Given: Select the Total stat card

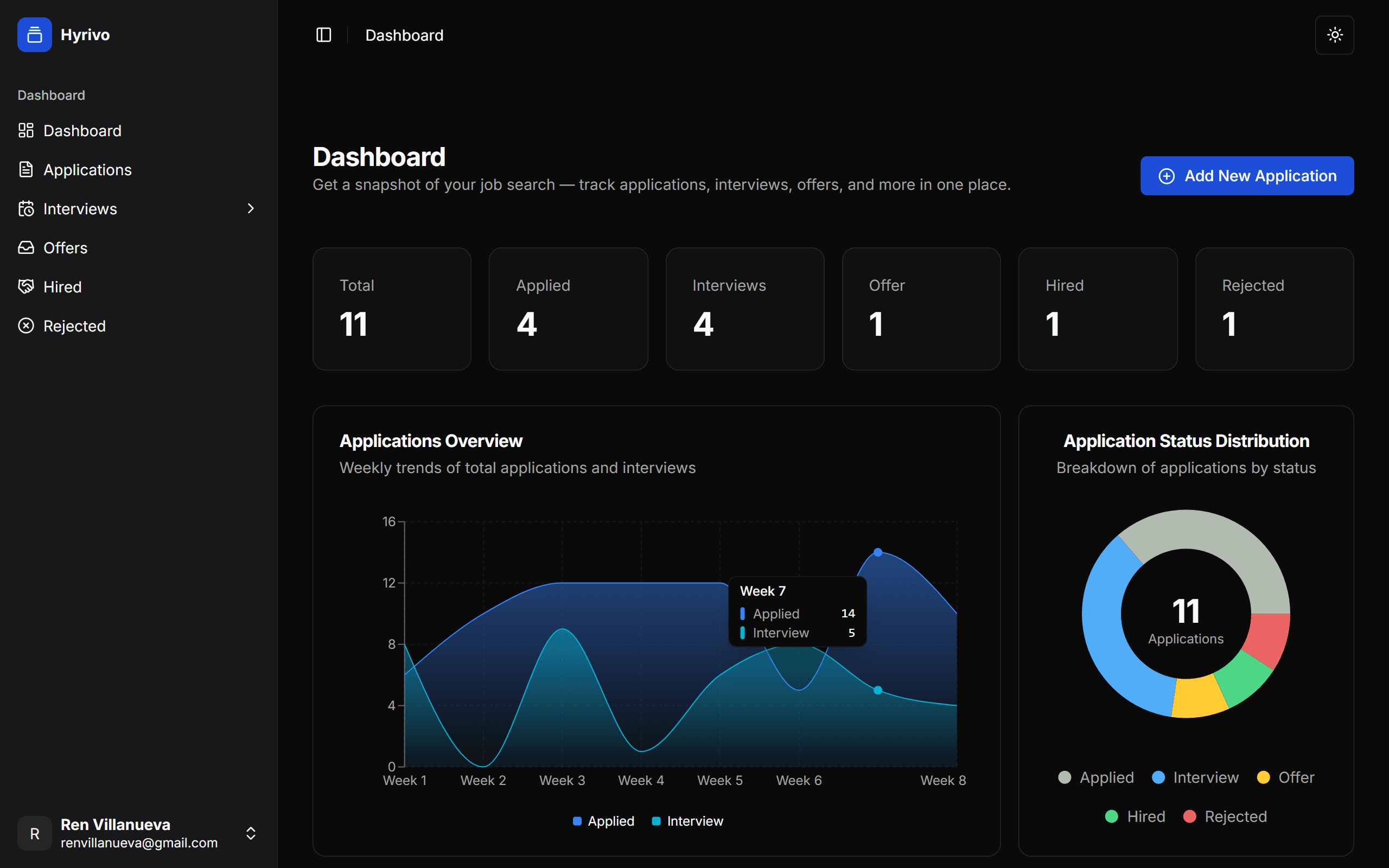Looking at the screenshot, I should [x=391, y=309].
